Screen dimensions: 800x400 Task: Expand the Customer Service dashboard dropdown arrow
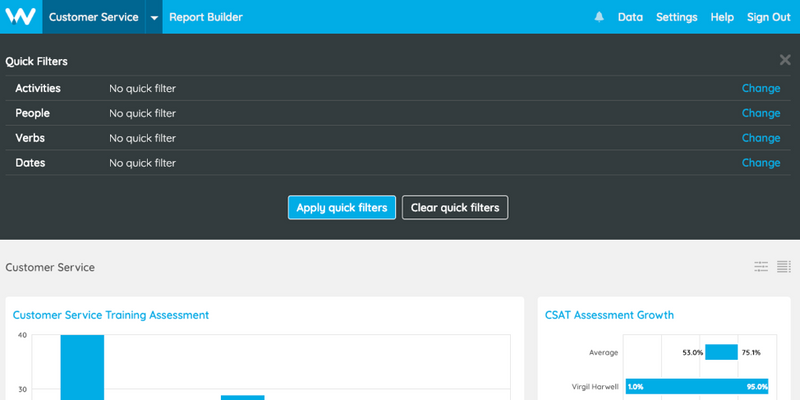tap(154, 17)
